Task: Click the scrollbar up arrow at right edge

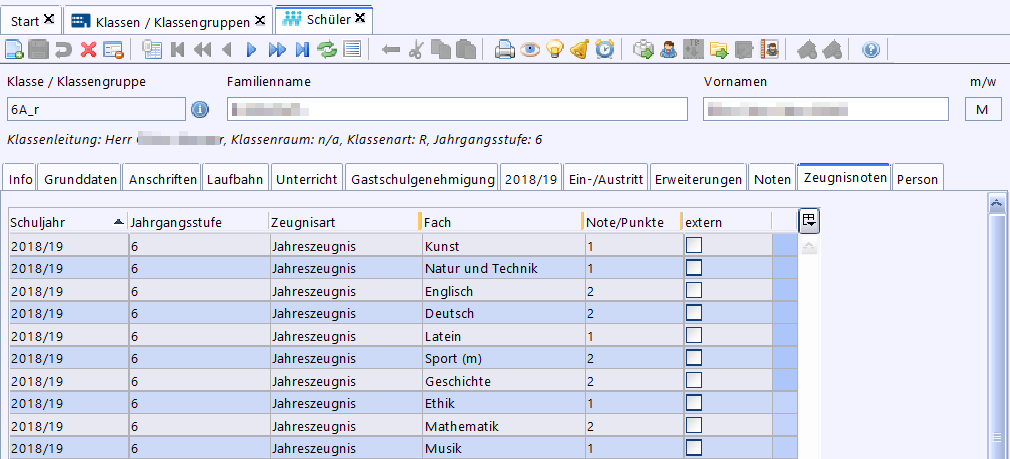Action: coord(997,203)
